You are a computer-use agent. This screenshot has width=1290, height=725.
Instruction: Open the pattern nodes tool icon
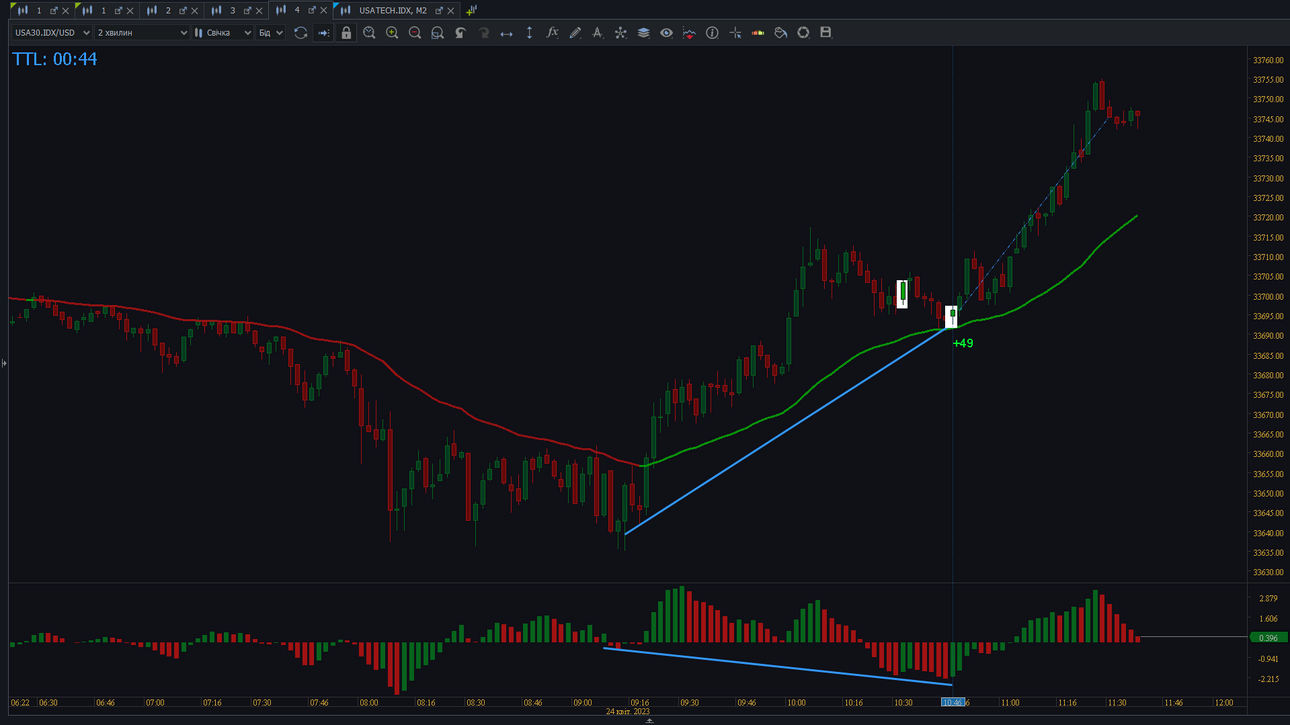click(620, 33)
